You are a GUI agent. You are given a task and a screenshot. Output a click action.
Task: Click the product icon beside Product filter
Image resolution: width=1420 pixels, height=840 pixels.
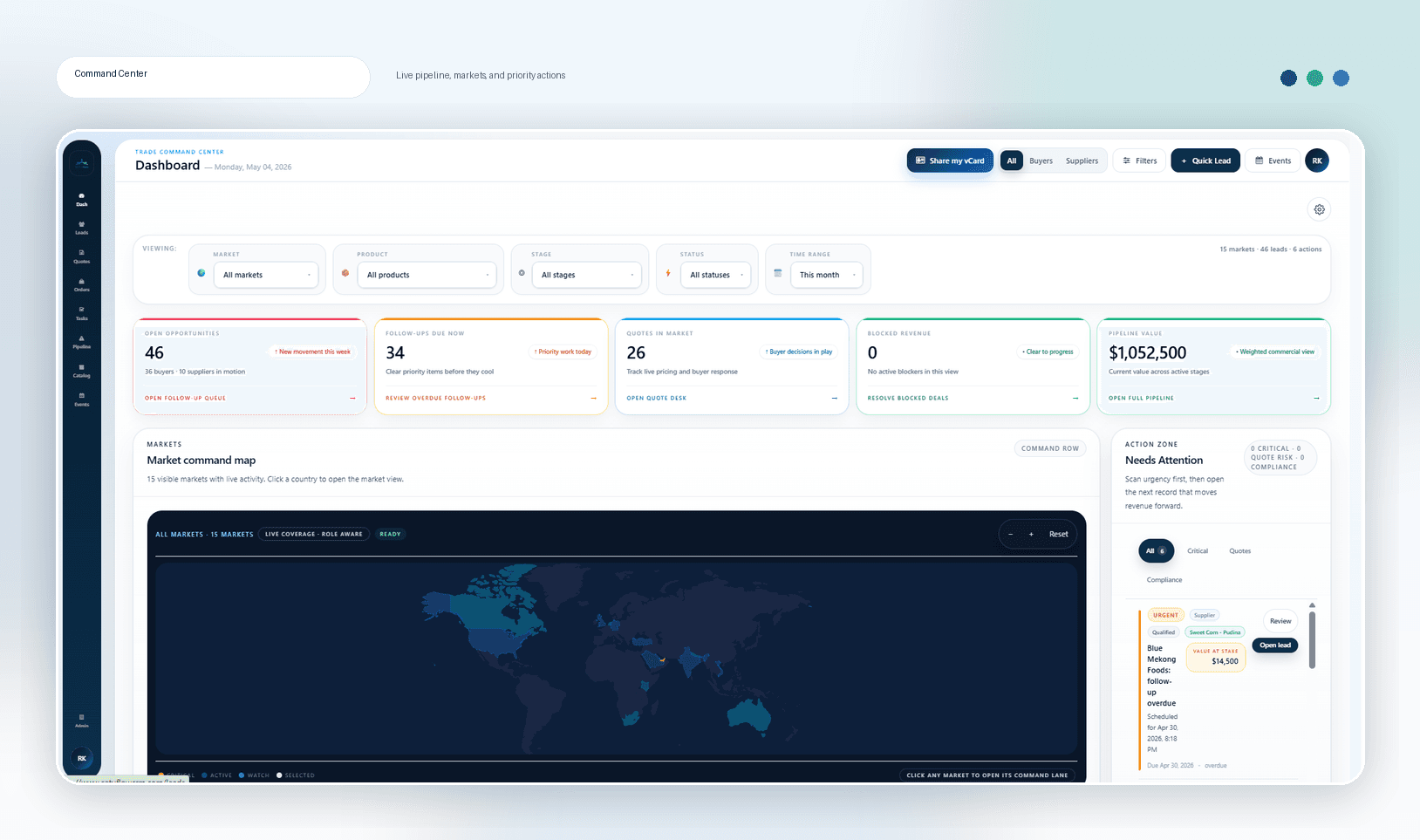[345, 273]
